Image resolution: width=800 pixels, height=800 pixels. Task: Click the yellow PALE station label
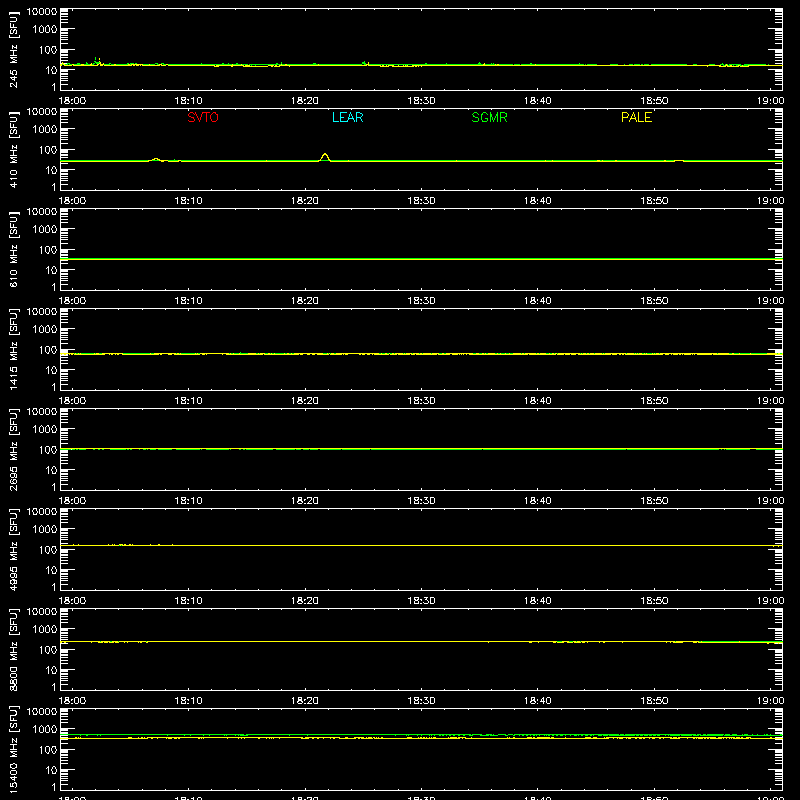click(x=636, y=117)
